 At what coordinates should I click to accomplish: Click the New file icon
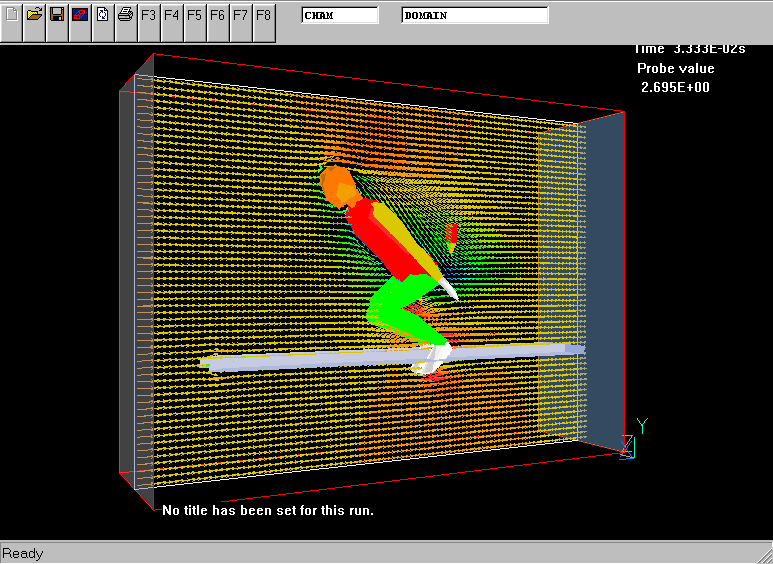click(11, 15)
